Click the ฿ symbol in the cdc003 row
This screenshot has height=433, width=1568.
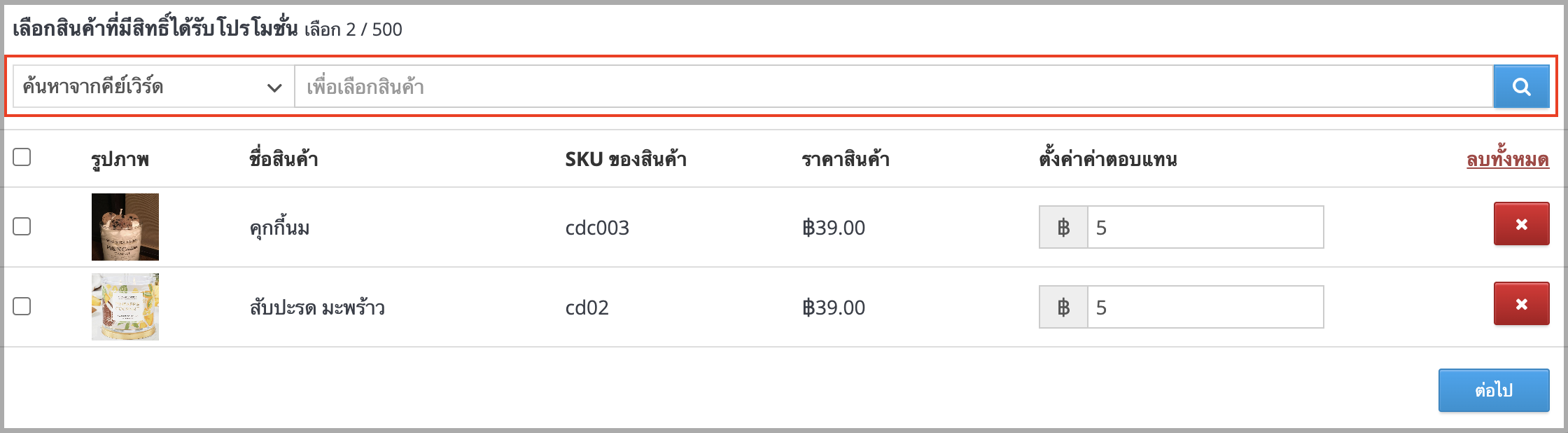tap(1063, 227)
